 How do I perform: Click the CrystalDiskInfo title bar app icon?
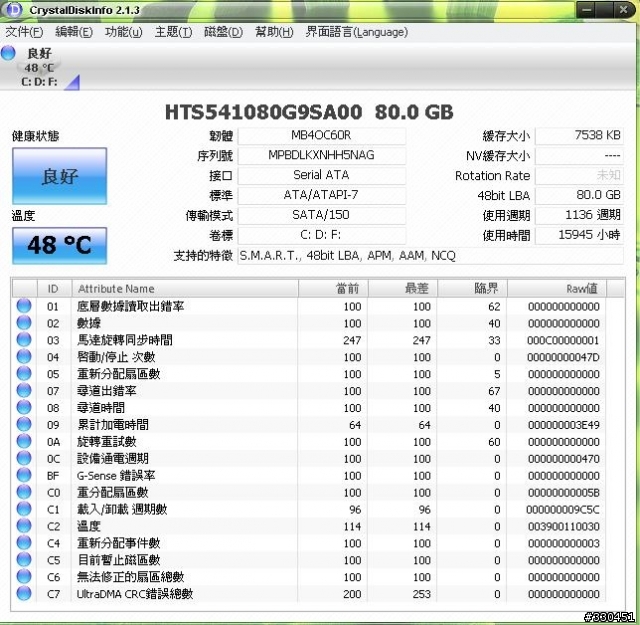(x=15, y=10)
